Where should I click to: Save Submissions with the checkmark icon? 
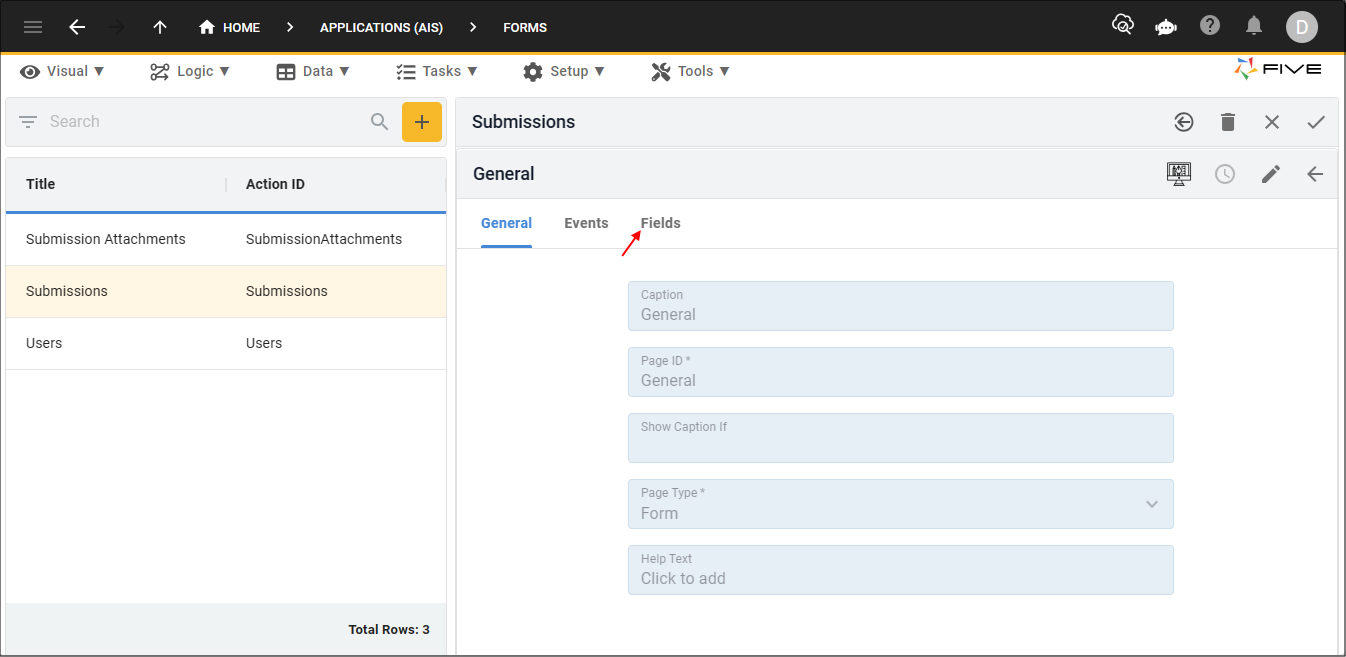click(1316, 122)
